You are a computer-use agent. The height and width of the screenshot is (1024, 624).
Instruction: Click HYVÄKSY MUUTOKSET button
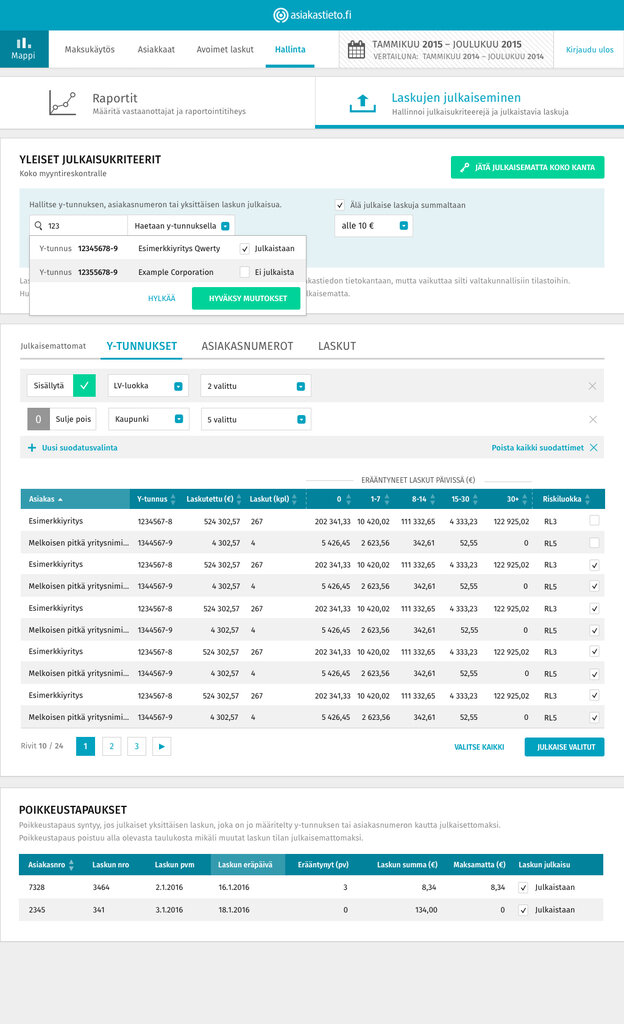[248, 298]
